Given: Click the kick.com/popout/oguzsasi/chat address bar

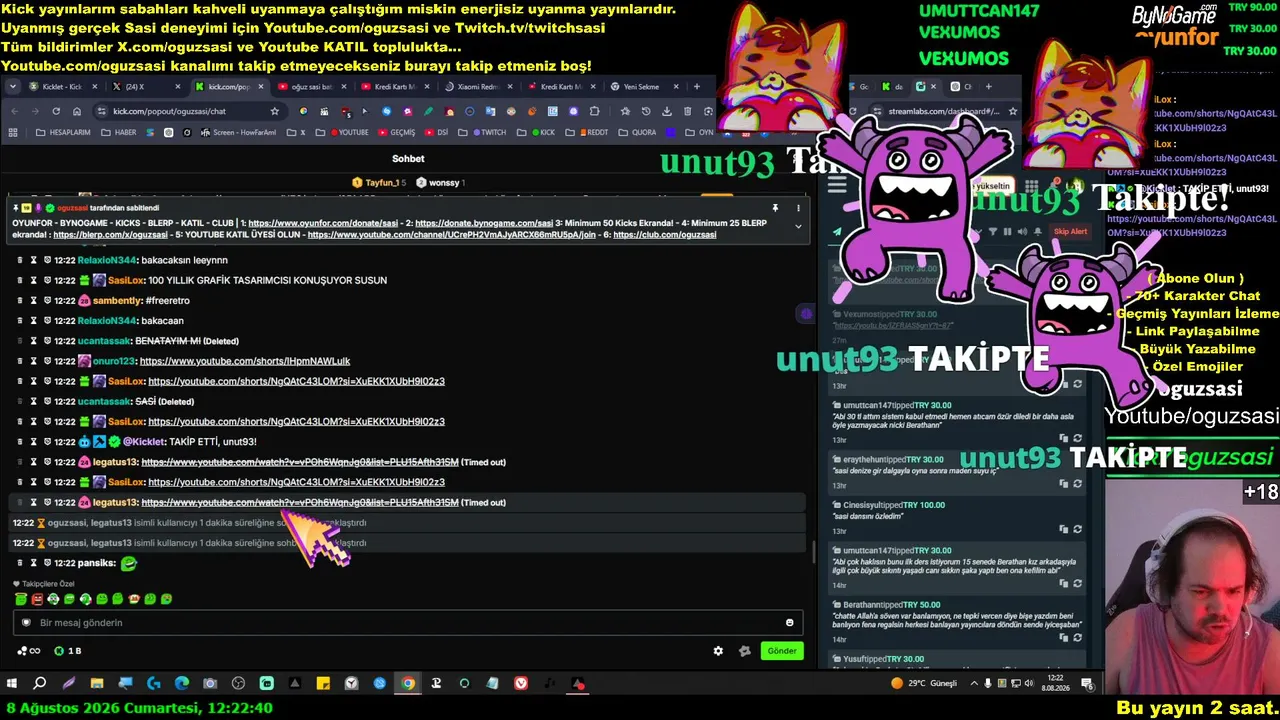Looking at the screenshot, I should 188,111.
